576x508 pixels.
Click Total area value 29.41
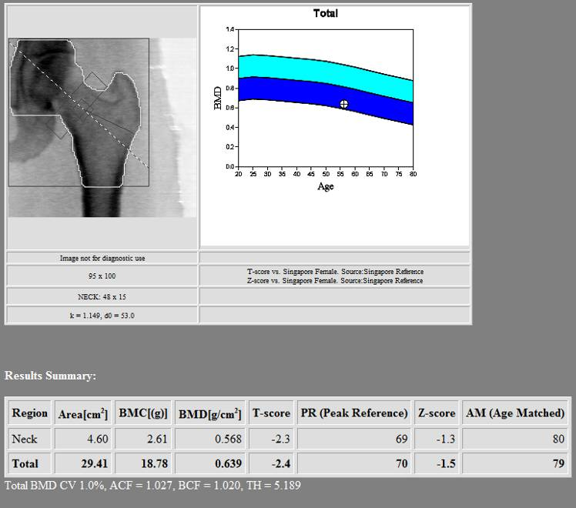[x=94, y=464]
